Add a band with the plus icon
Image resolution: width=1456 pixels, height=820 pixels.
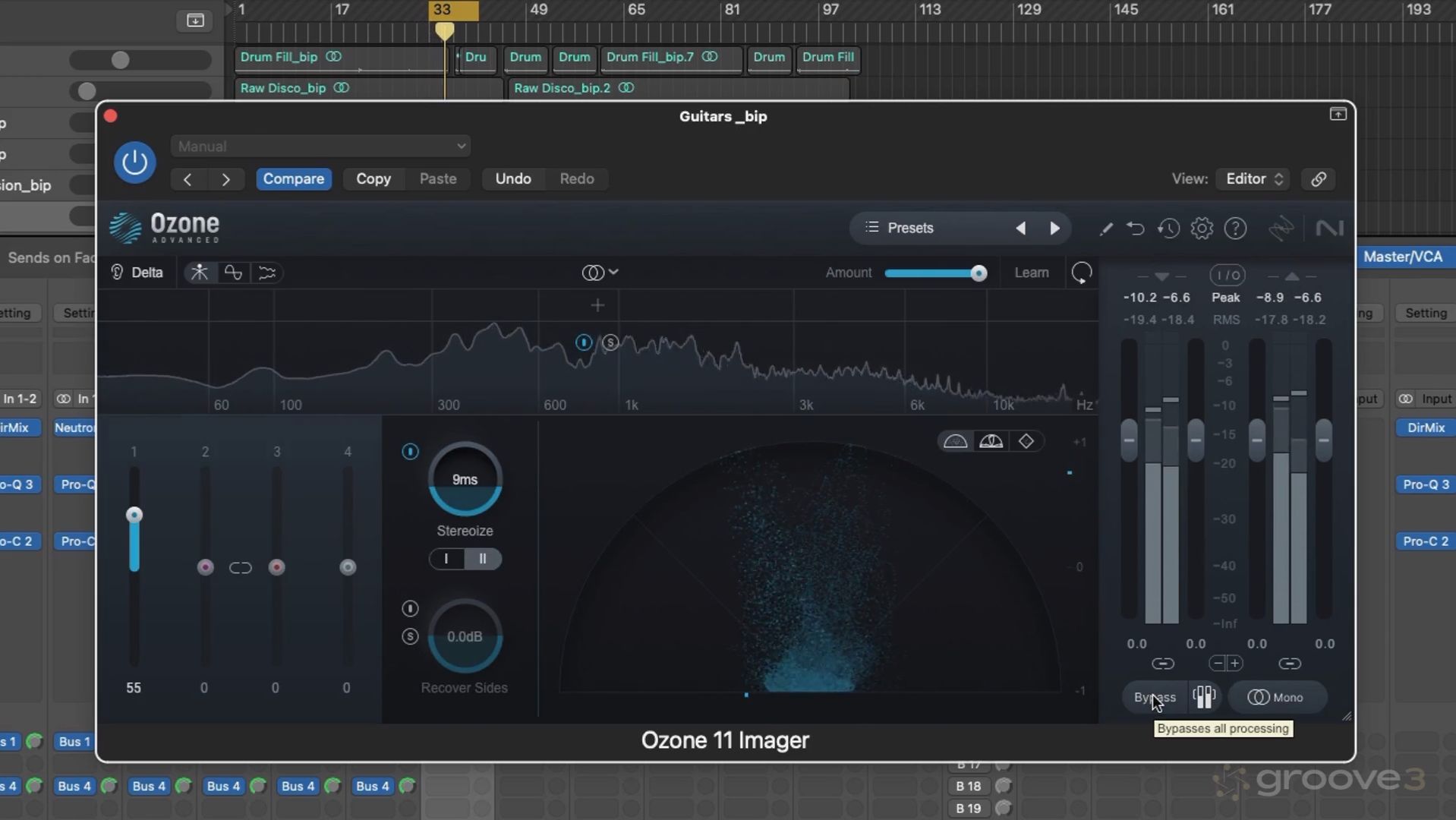pos(597,305)
